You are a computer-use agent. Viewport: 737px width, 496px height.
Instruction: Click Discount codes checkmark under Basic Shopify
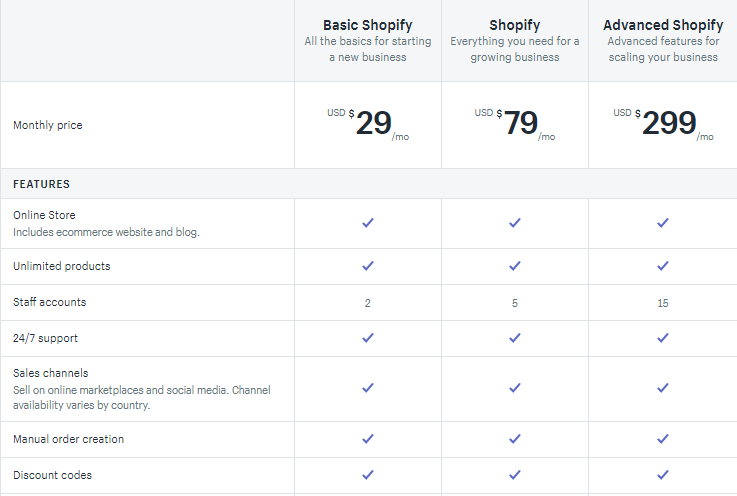[367, 475]
